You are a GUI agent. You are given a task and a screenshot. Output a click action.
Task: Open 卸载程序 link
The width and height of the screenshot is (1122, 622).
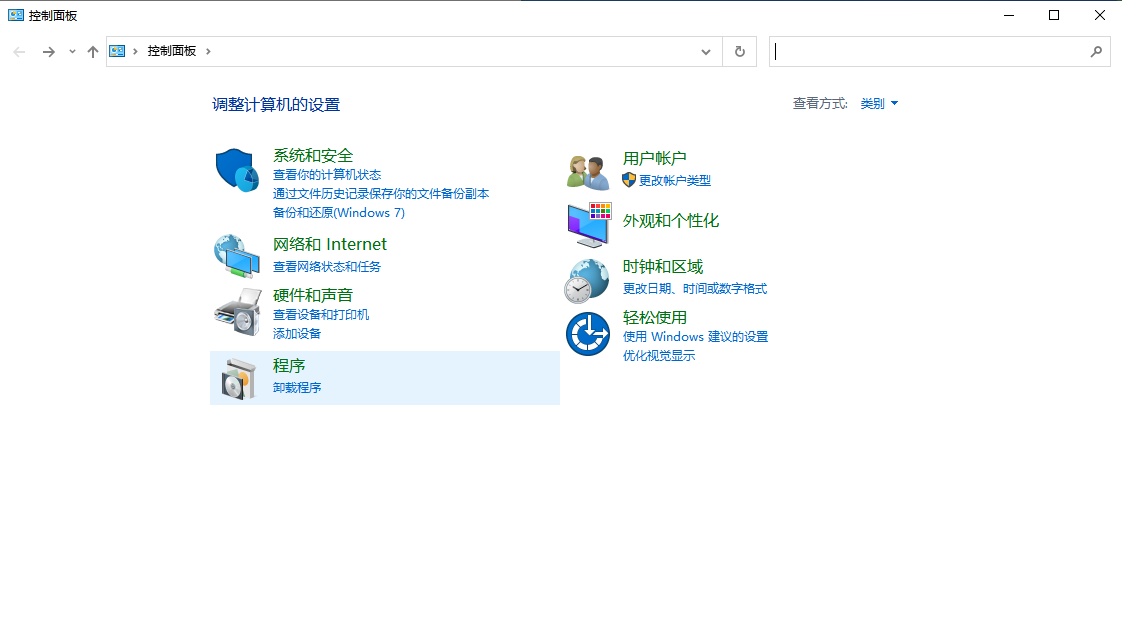click(x=296, y=387)
